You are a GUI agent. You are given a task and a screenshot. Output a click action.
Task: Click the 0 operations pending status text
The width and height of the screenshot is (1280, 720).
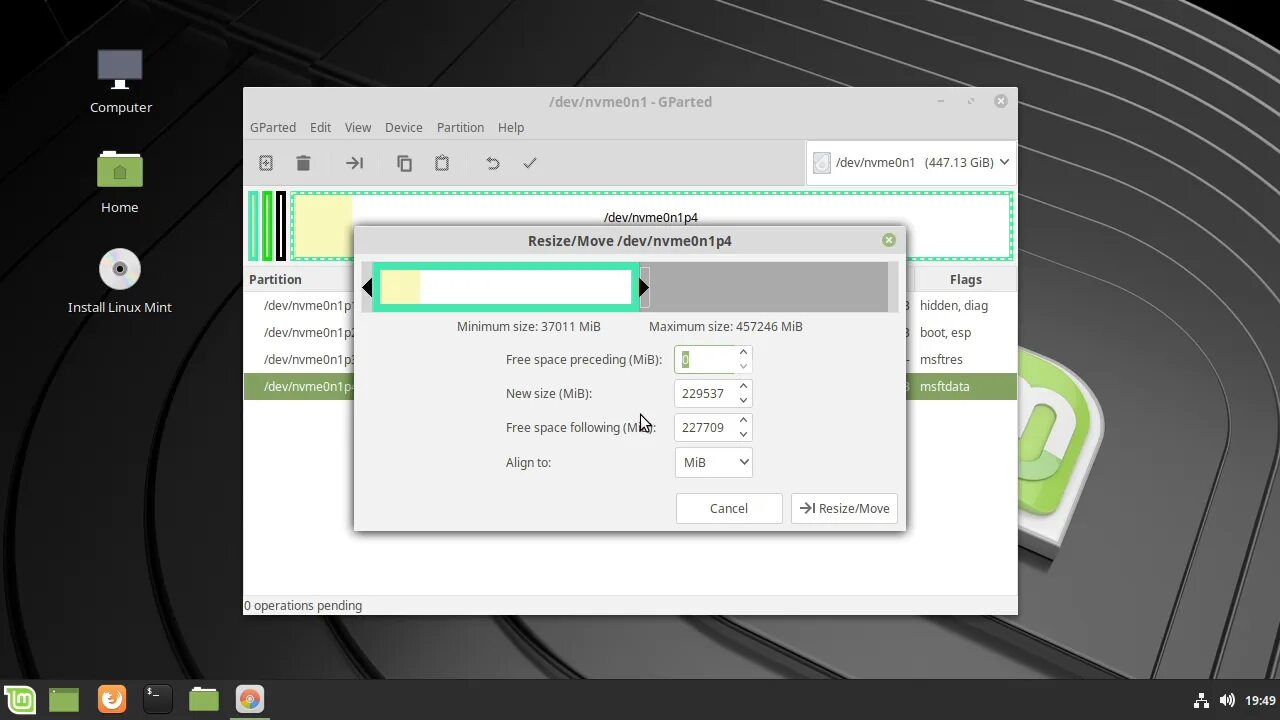(x=303, y=605)
